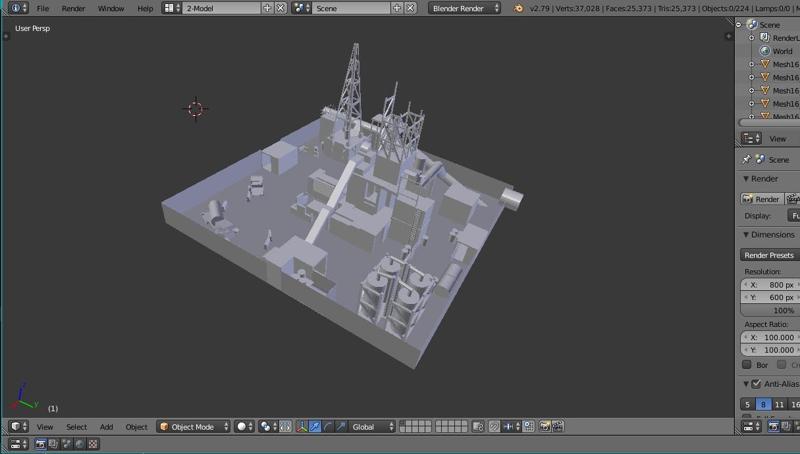Select the scale manipulator icon
This screenshot has width=800, height=454.
tap(341, 426)
